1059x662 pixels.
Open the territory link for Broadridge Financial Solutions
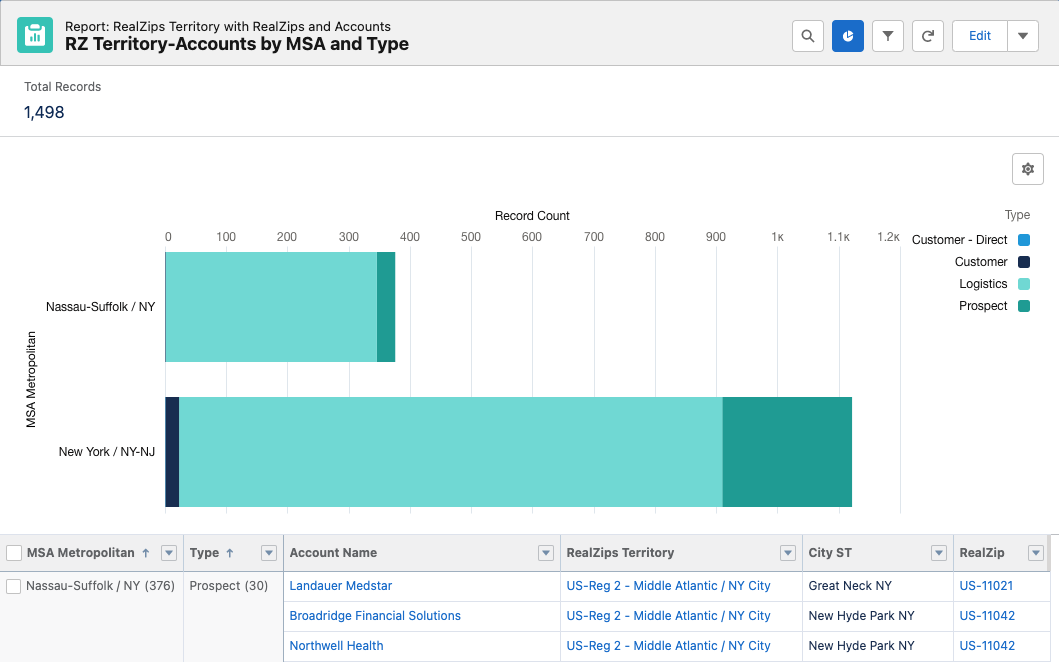tap(668, 616)
